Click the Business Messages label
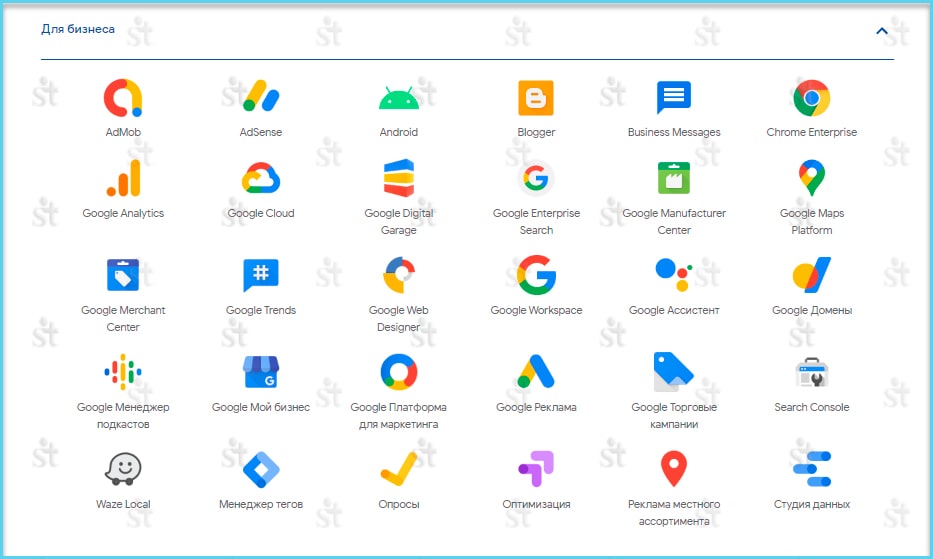 tap(674, 132)
